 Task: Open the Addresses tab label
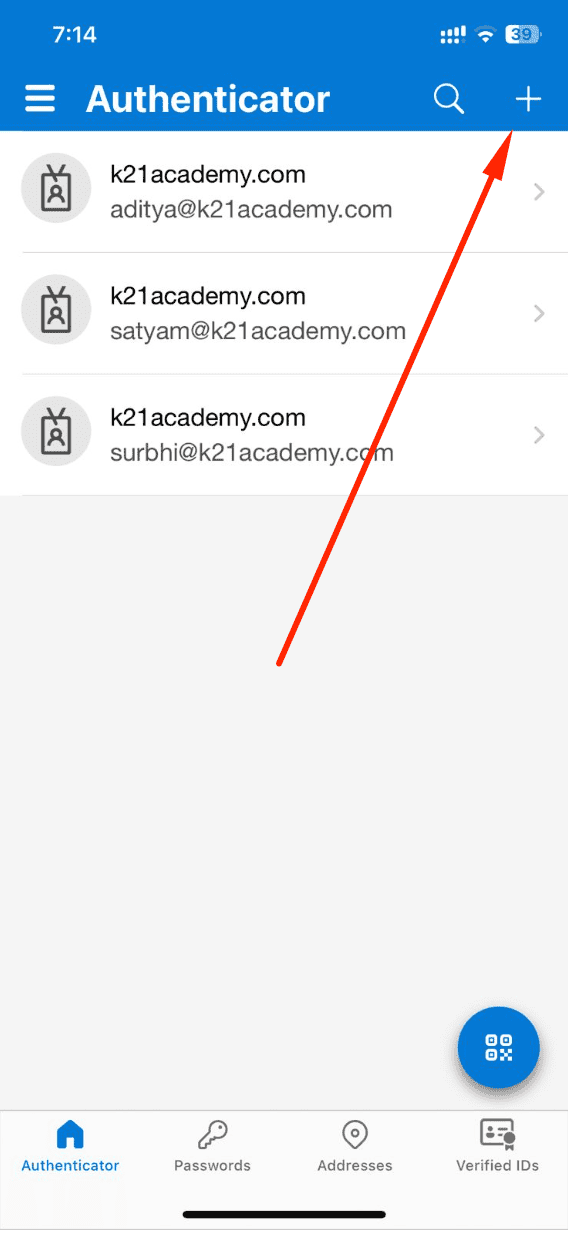click(x=355, y=1165)
